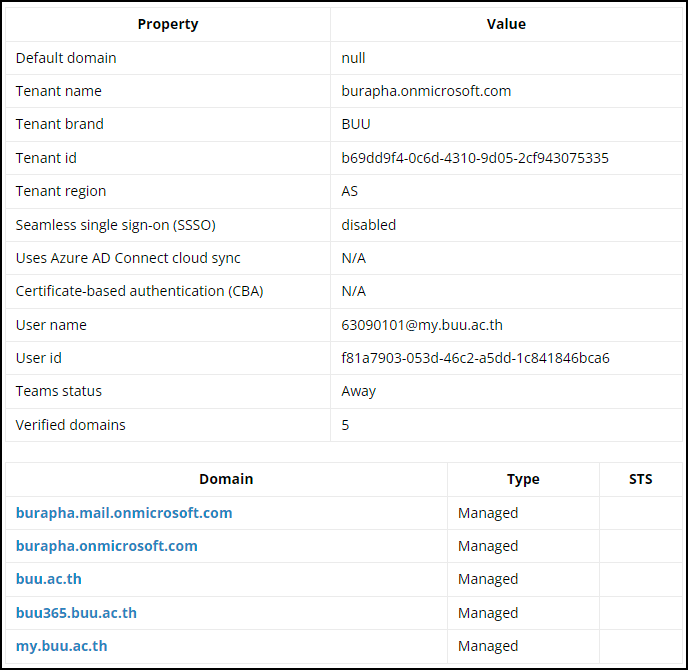The height and width of the screenshot is (670, 688).
Task: Click the SSSO disabled value
Action: pyautogui.click(x=369, y=225)
